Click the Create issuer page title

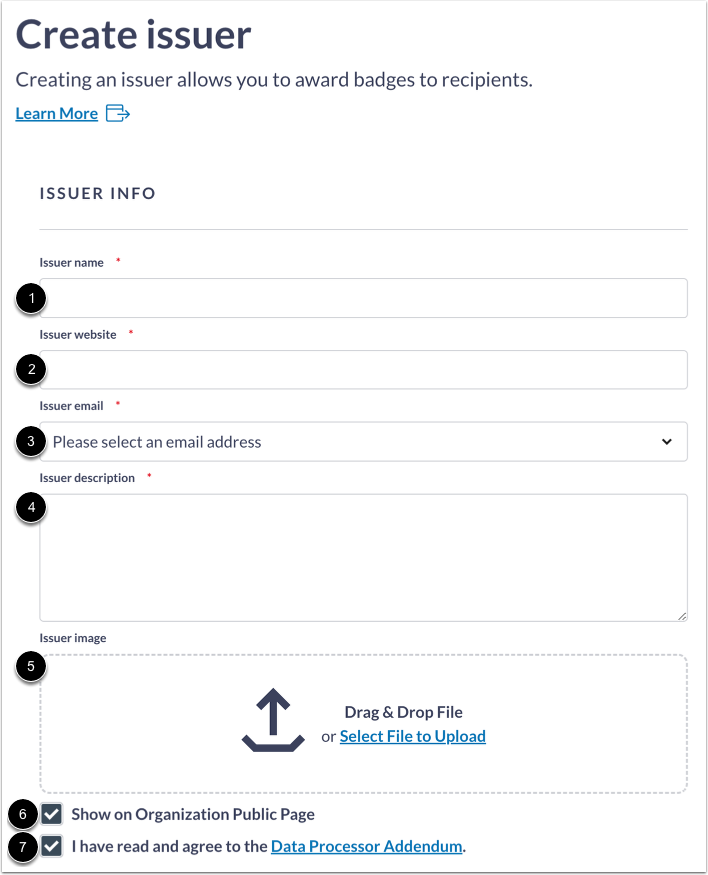tap(133, 35)
